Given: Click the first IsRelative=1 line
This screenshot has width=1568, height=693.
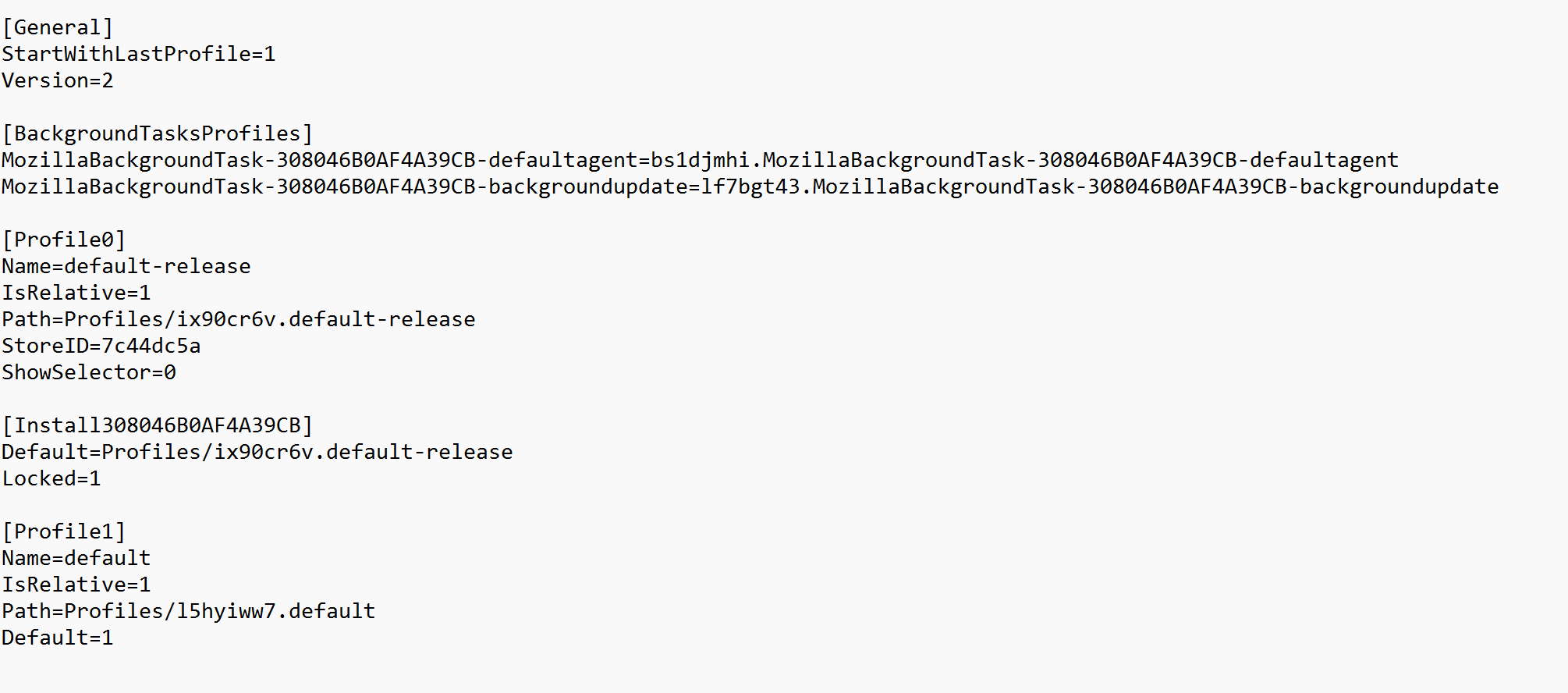Looking at the screenshot, I should (x=76, y=293).
